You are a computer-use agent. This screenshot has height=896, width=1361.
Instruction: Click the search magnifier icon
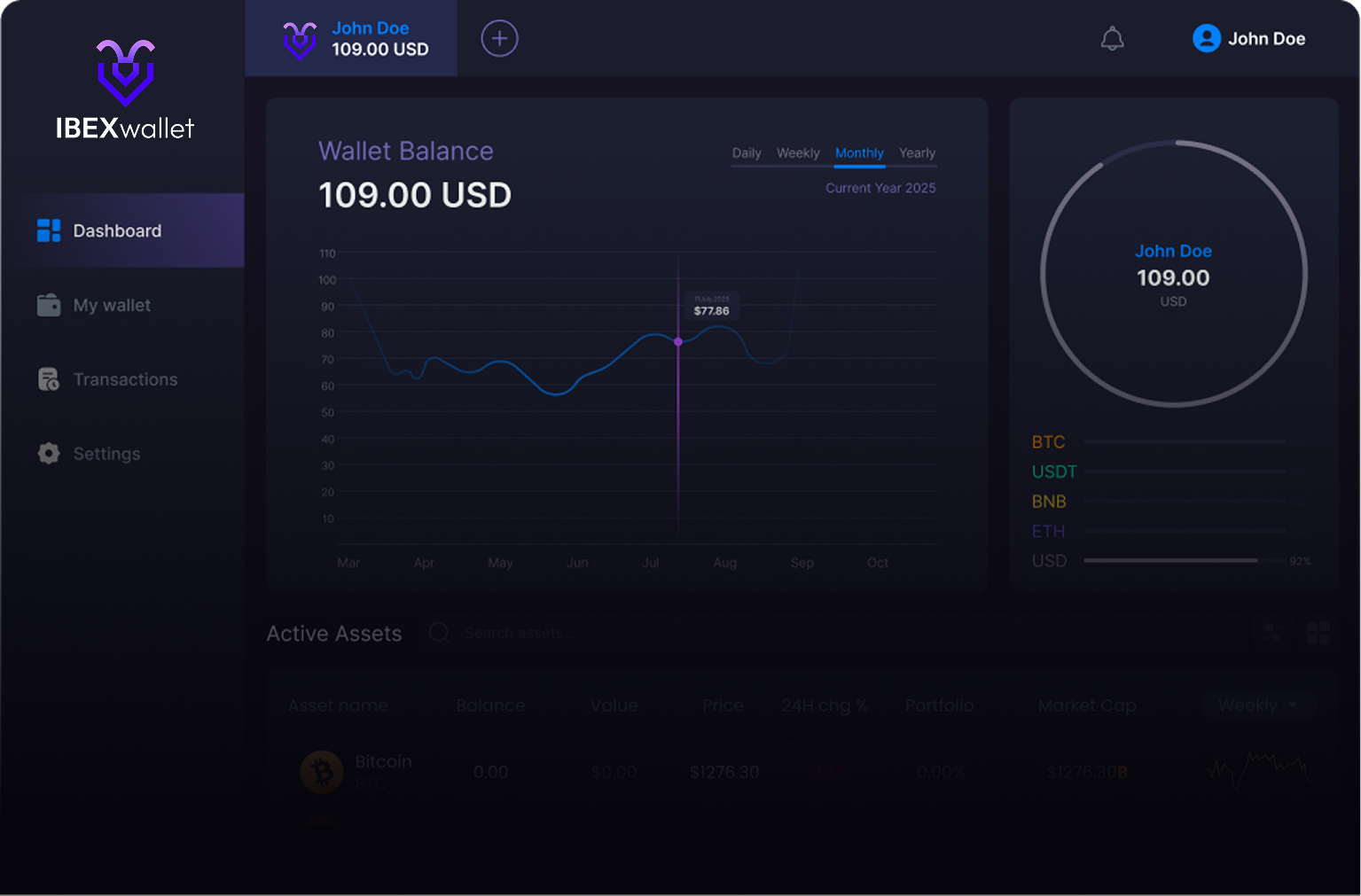click(x=439, y=633)
